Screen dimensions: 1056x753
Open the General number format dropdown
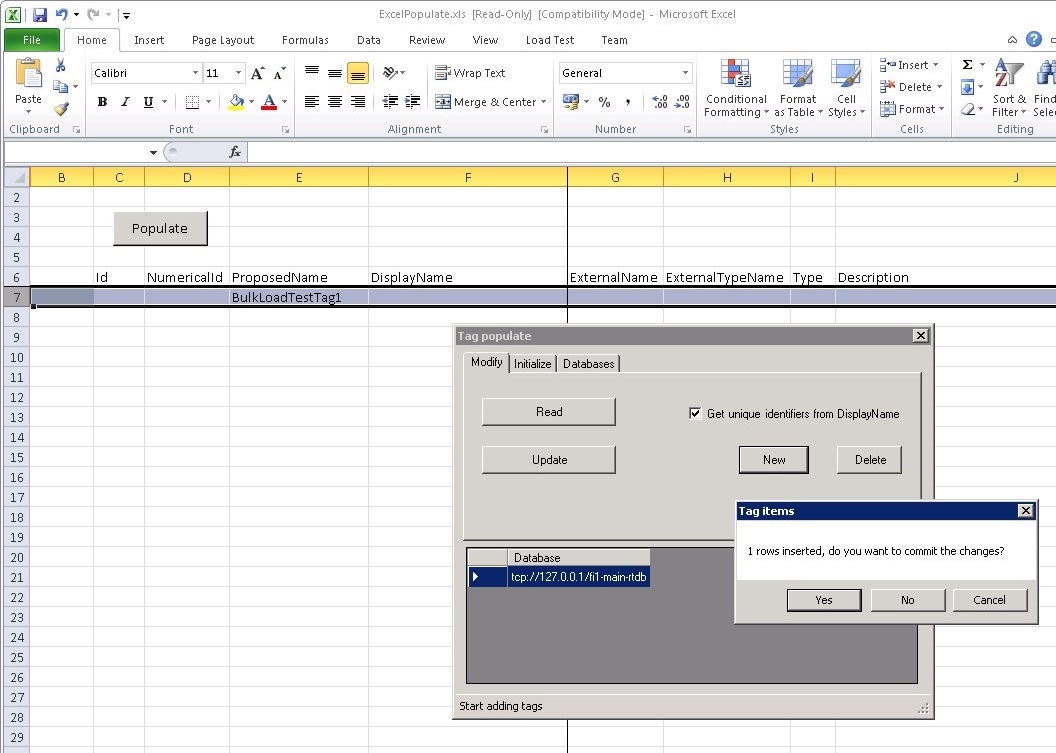coord(685,73)
